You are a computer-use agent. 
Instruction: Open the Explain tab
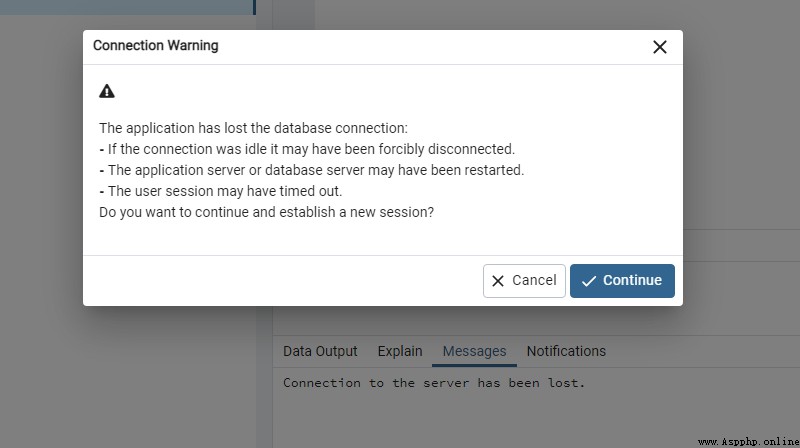[400, 351]
